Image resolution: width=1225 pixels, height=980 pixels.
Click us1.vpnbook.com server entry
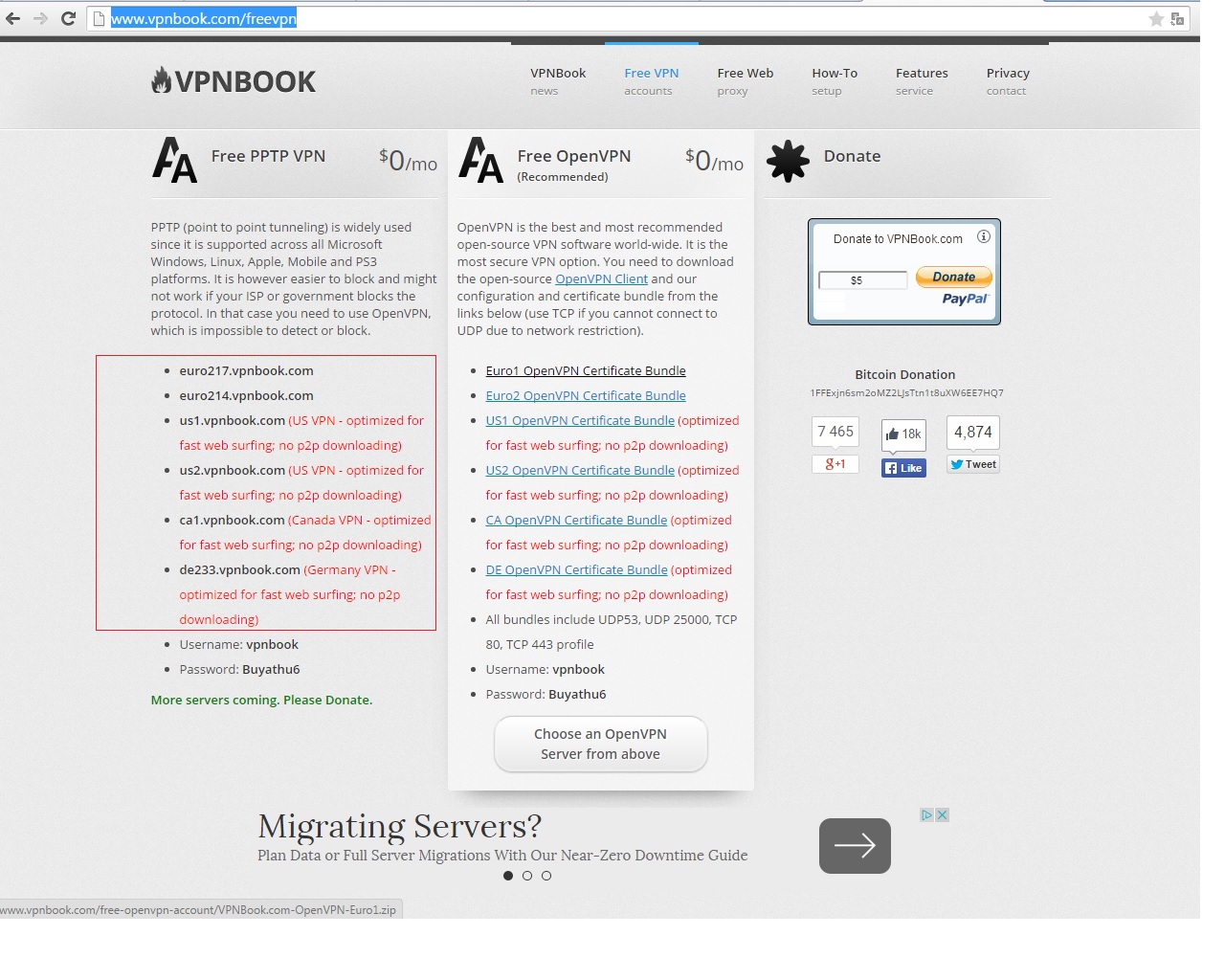coord(232,421)
